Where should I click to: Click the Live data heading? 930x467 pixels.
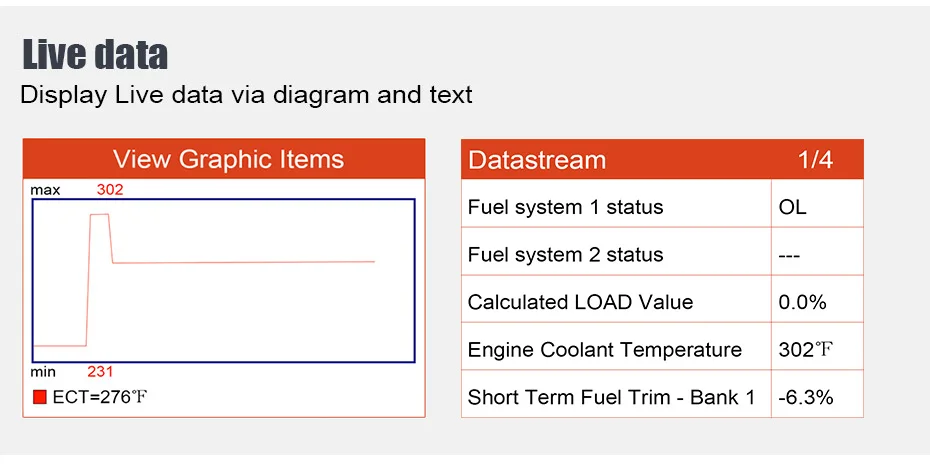(x=95, y=55)
